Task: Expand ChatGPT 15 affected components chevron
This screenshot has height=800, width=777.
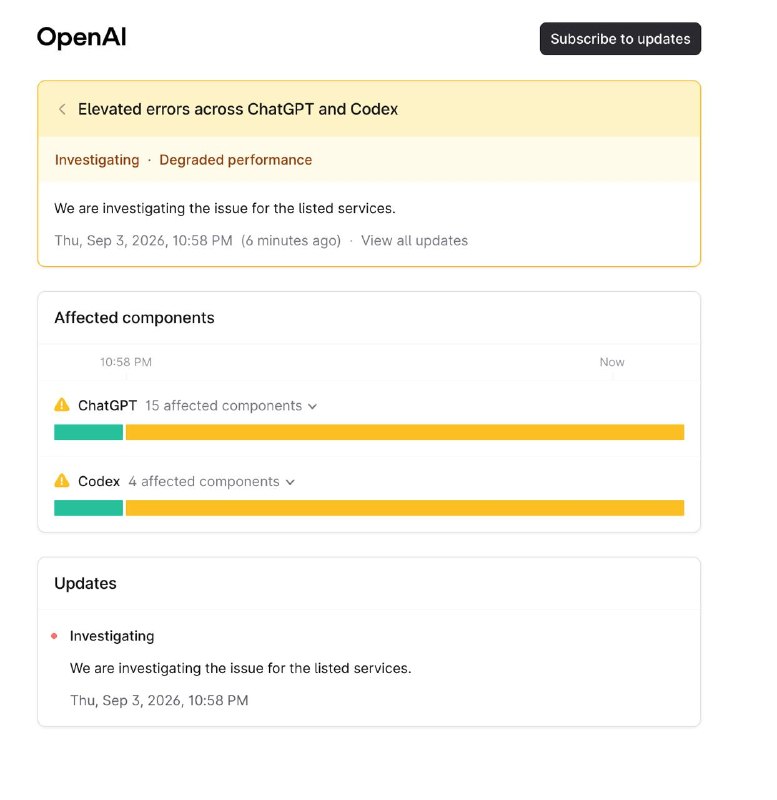Action: coord(313,406)
